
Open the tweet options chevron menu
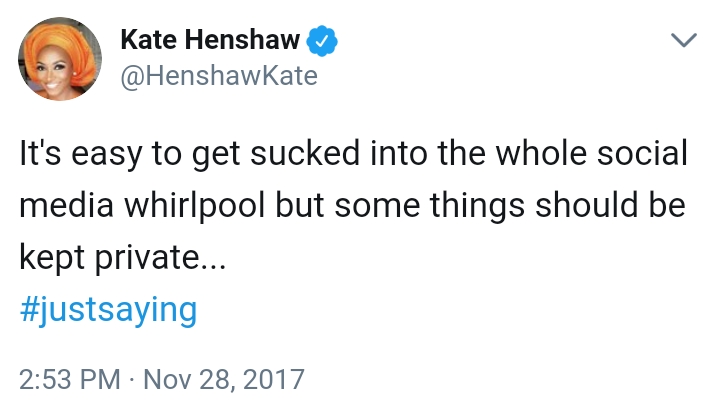coord(683,41)
